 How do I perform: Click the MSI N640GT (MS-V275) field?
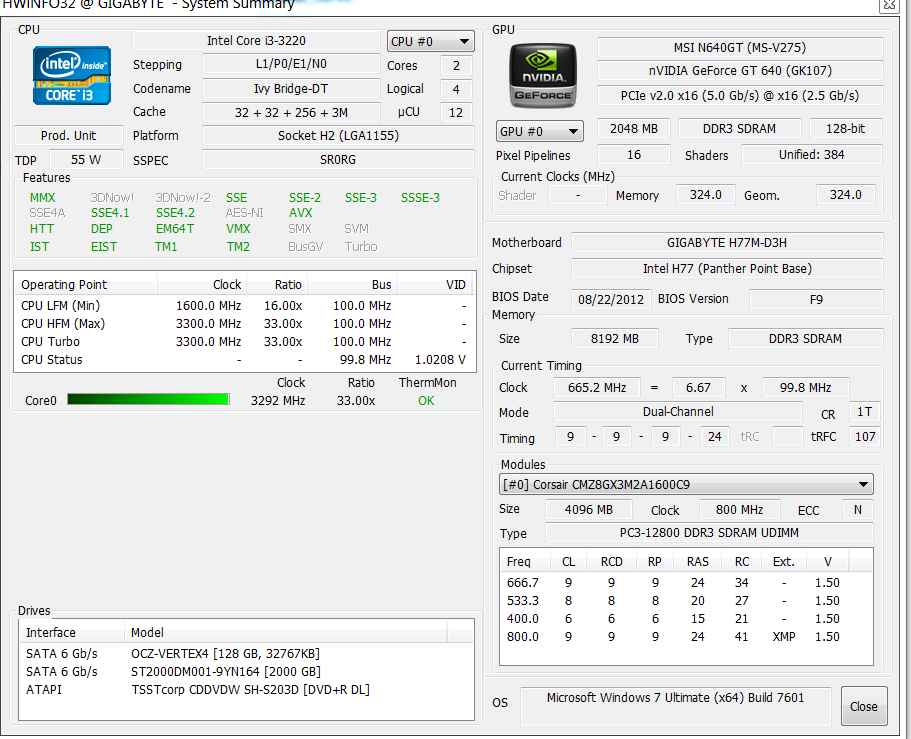tap(740, 48)
